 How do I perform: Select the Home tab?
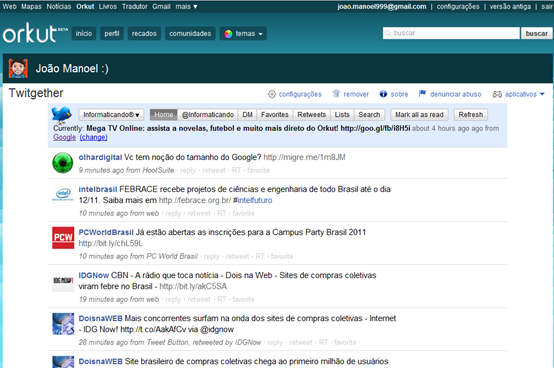point(164,114)
